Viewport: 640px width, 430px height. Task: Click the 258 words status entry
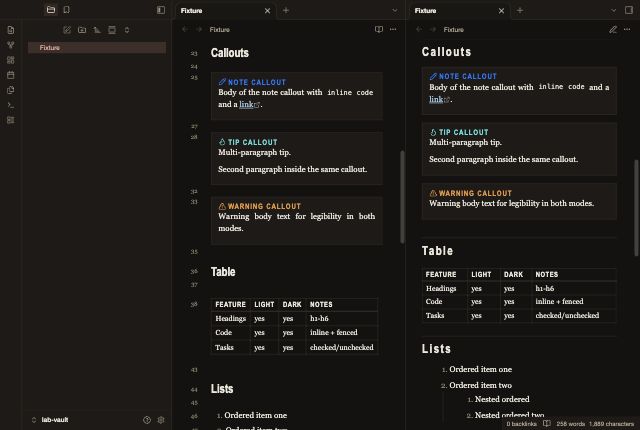click(x=571, y=424)
